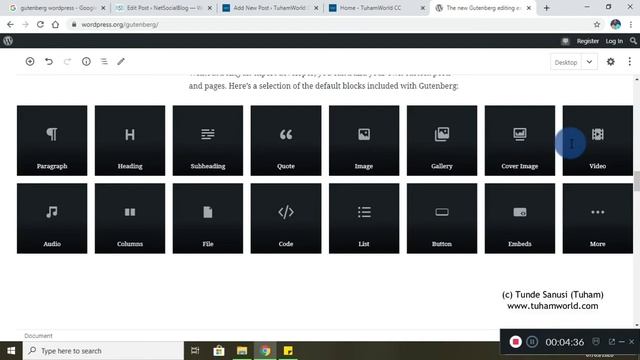Open Sticky Notes from taskbar
This screenshot has height=360, width=640.
click(x=288, y=351)
